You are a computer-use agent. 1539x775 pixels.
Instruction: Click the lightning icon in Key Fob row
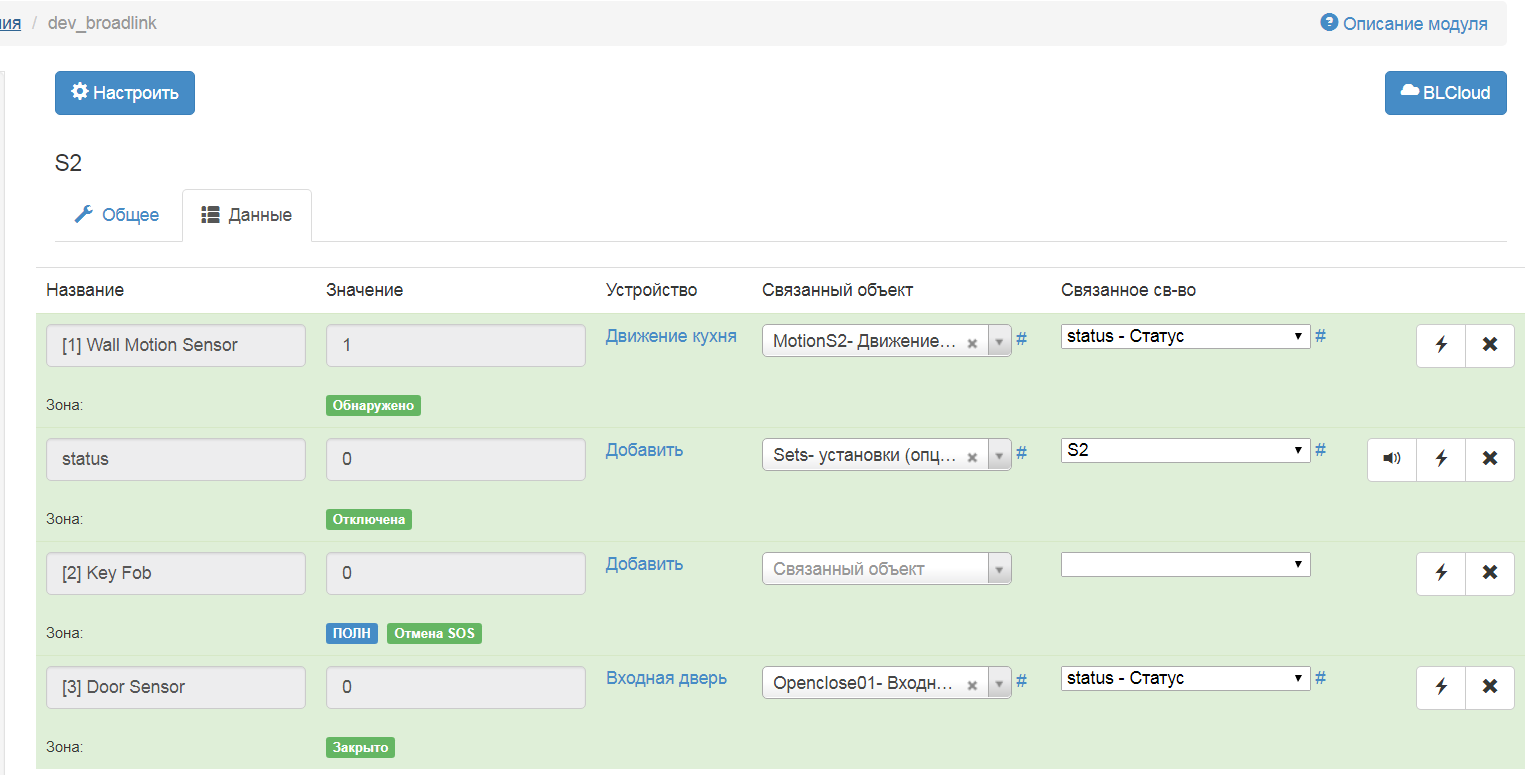pos(1441,573)
